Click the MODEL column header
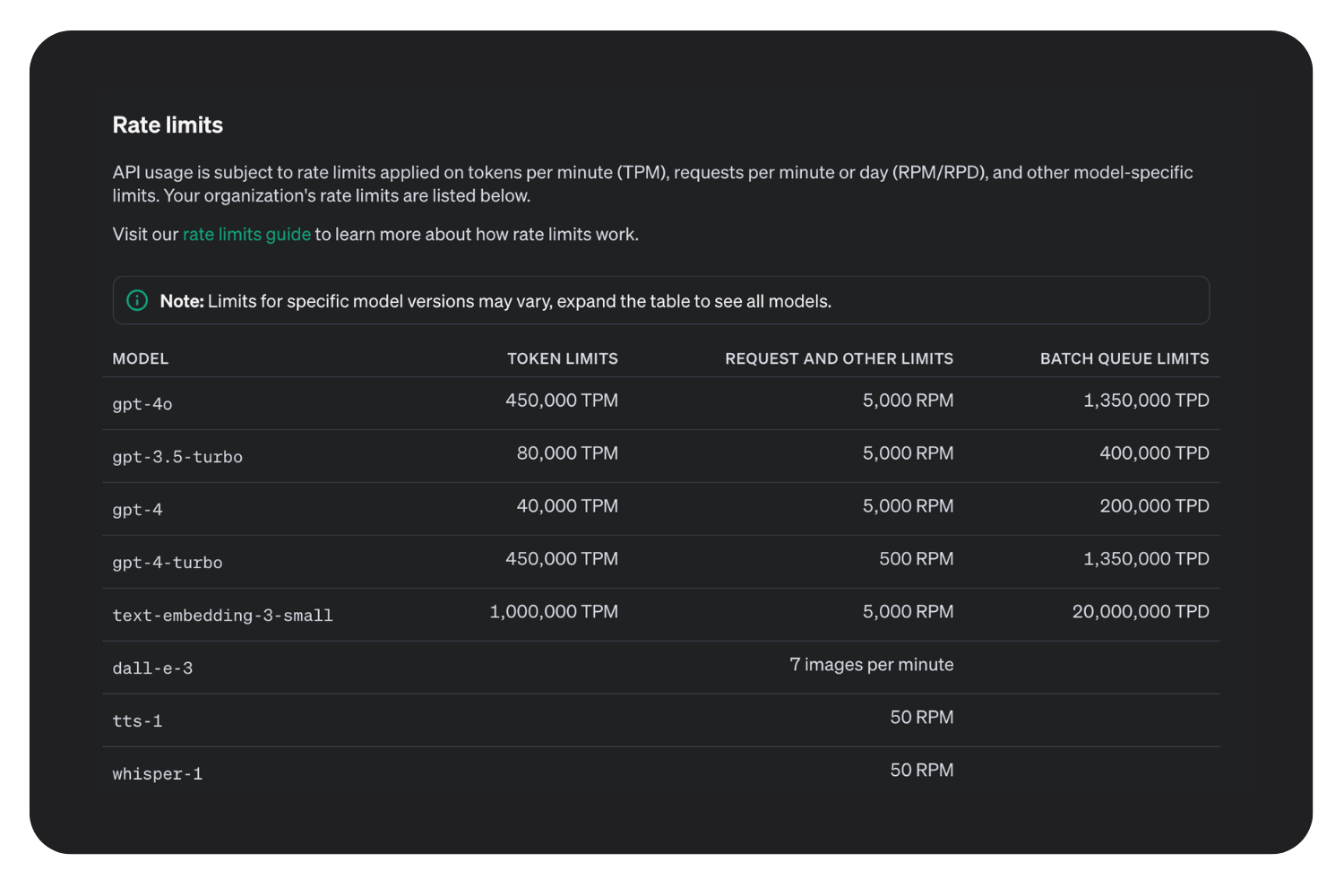 click(x=141, y=358)
